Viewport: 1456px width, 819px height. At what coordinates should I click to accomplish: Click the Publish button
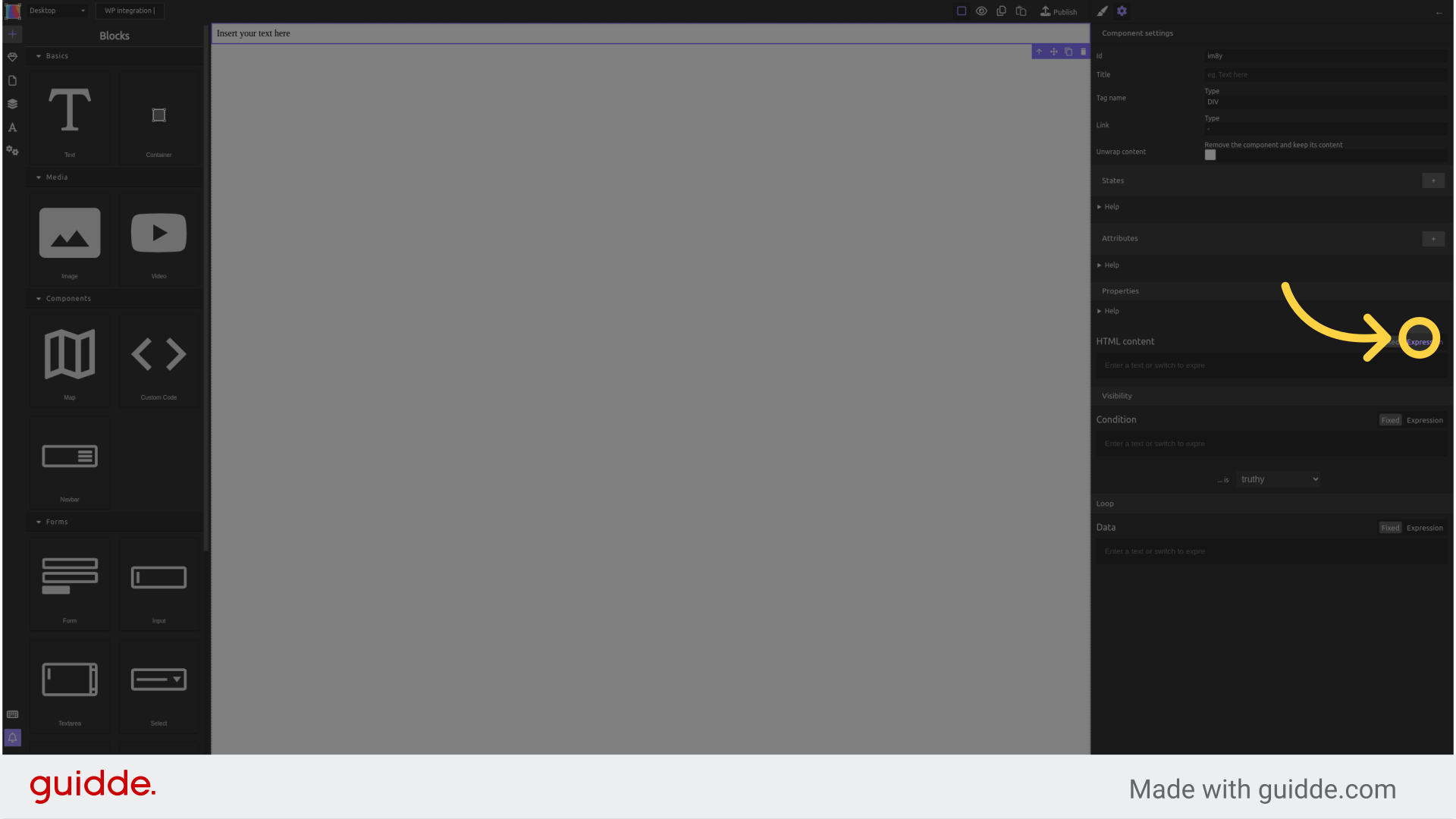click(1057, 11)
